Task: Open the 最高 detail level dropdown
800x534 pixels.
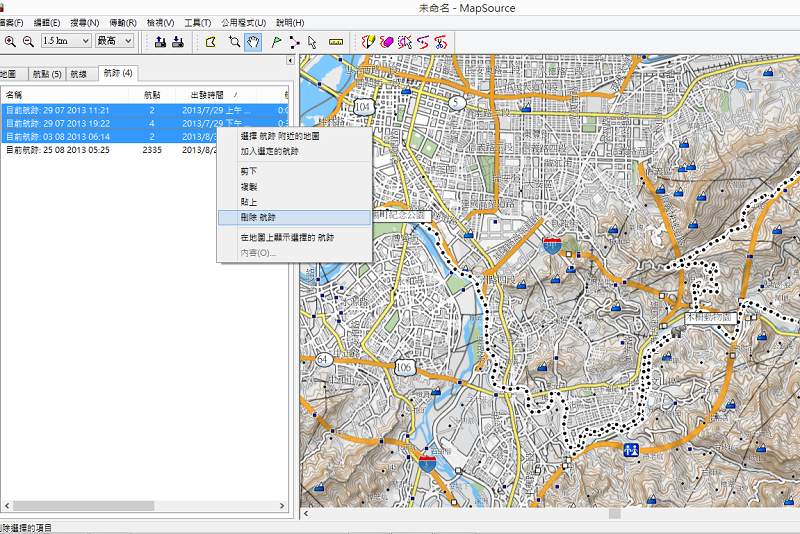Action: click(127, 41)
